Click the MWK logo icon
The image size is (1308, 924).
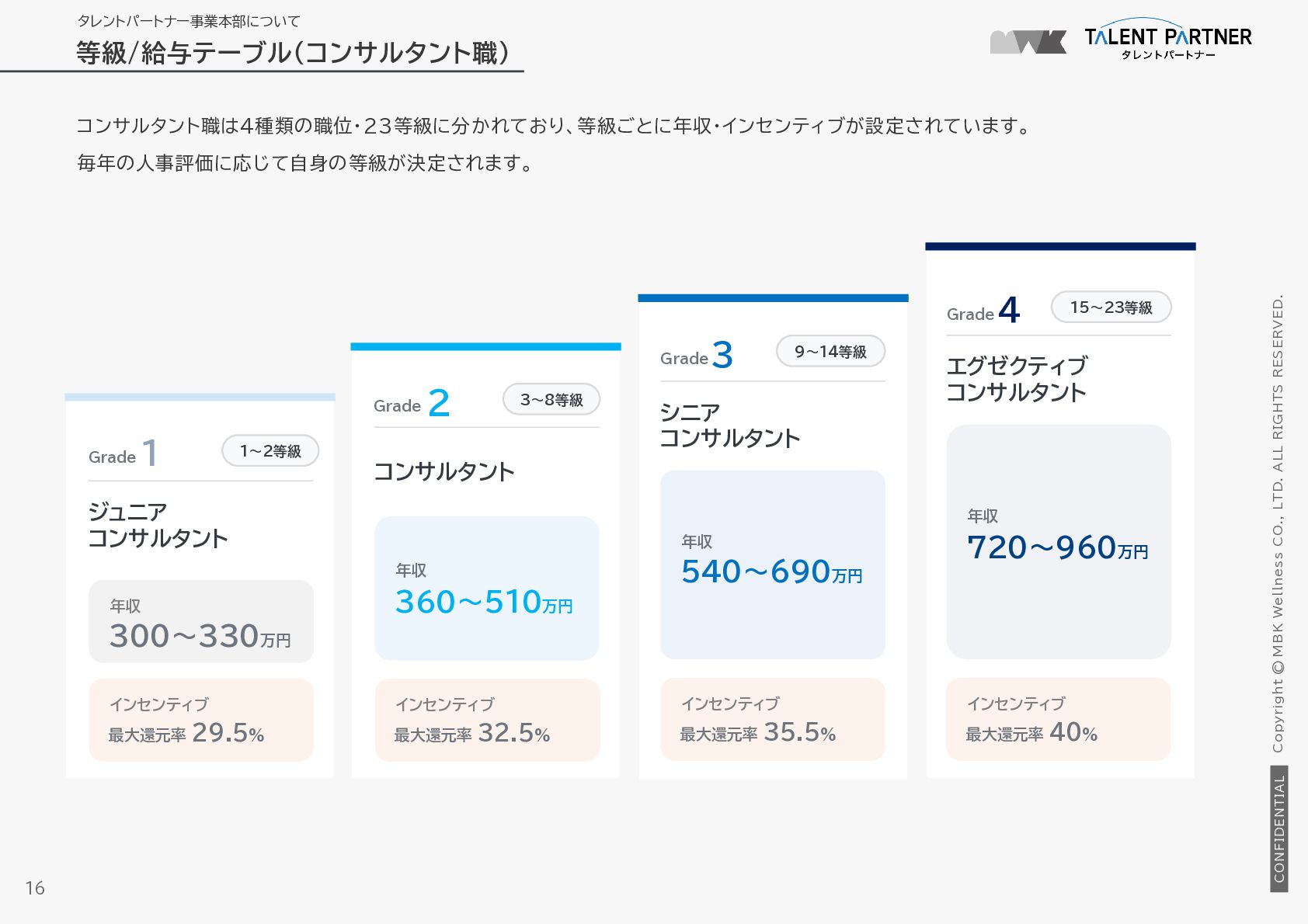coord(1028,41)
